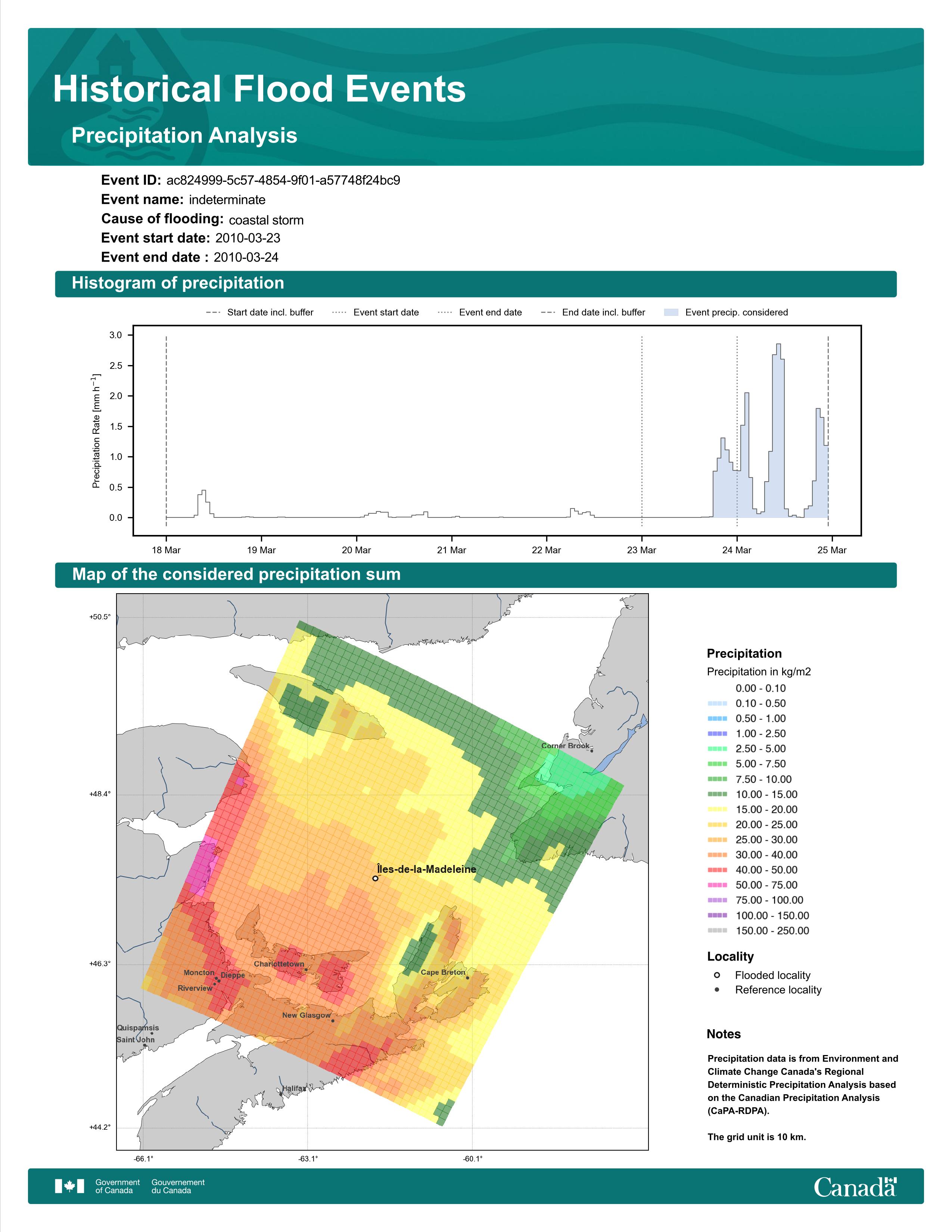Screen dimensions: 952x1232
Task: Click the 40.00 - 50.00 legend swatch
Action: 717,870
